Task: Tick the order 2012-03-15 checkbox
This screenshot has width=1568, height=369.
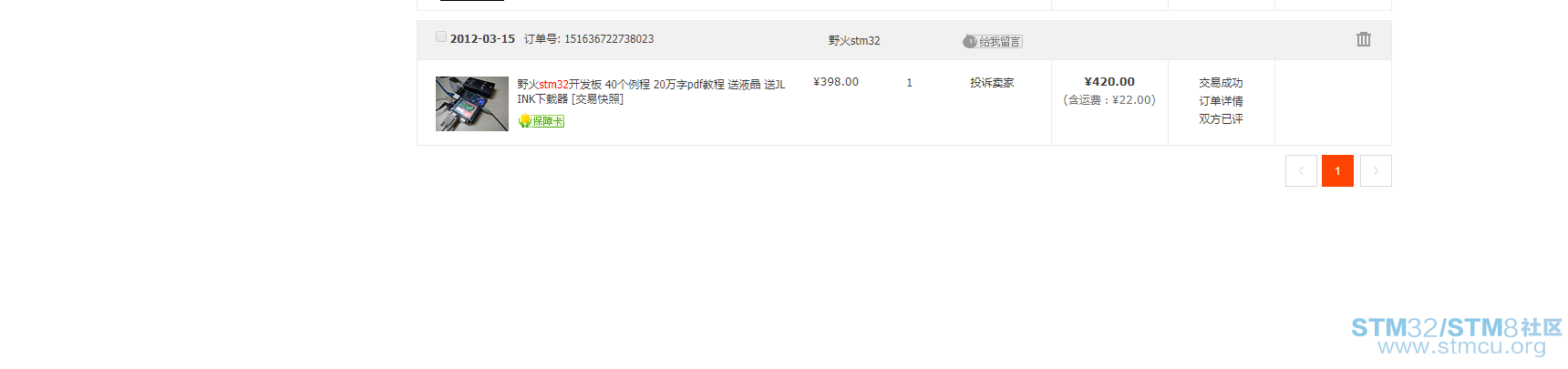Action: click(441, 36)
